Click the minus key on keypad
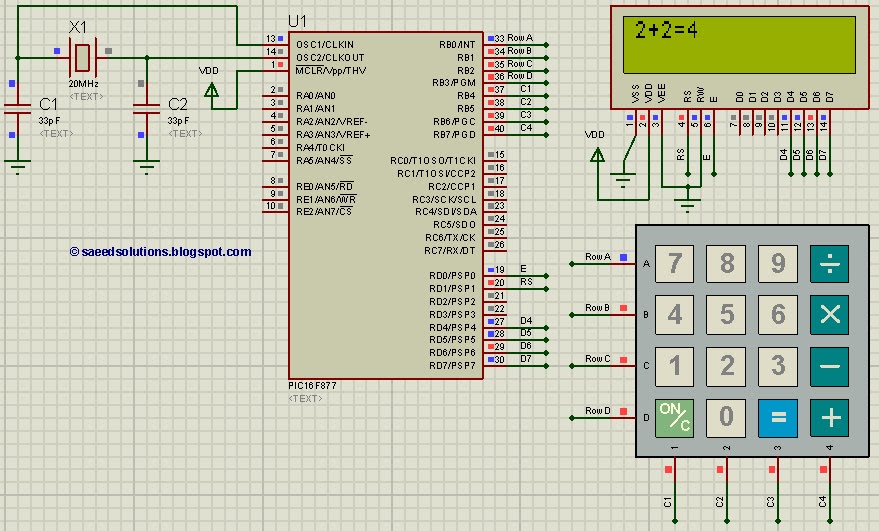 [x=829, y=367]
